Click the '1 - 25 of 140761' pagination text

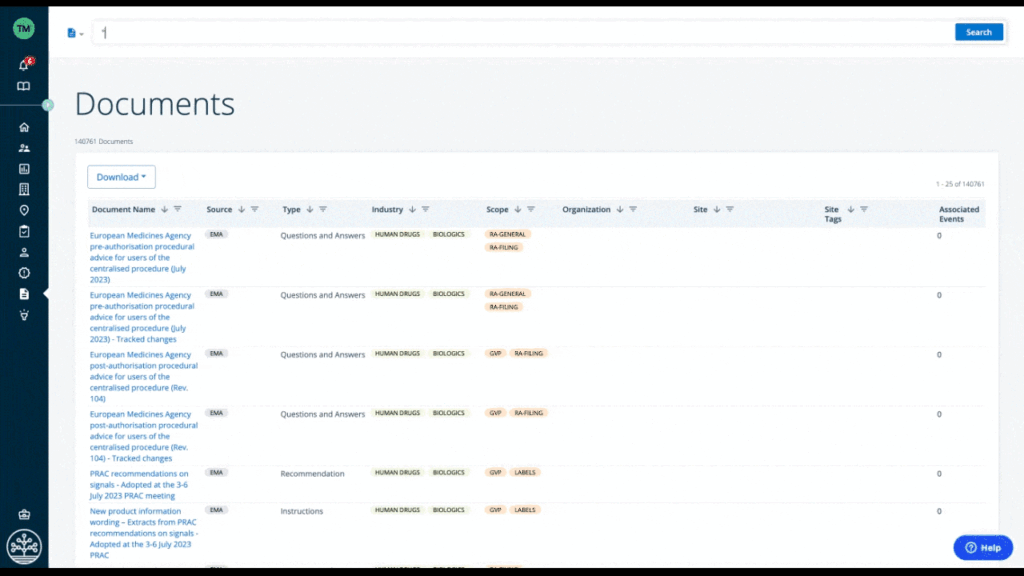point(960,184)
